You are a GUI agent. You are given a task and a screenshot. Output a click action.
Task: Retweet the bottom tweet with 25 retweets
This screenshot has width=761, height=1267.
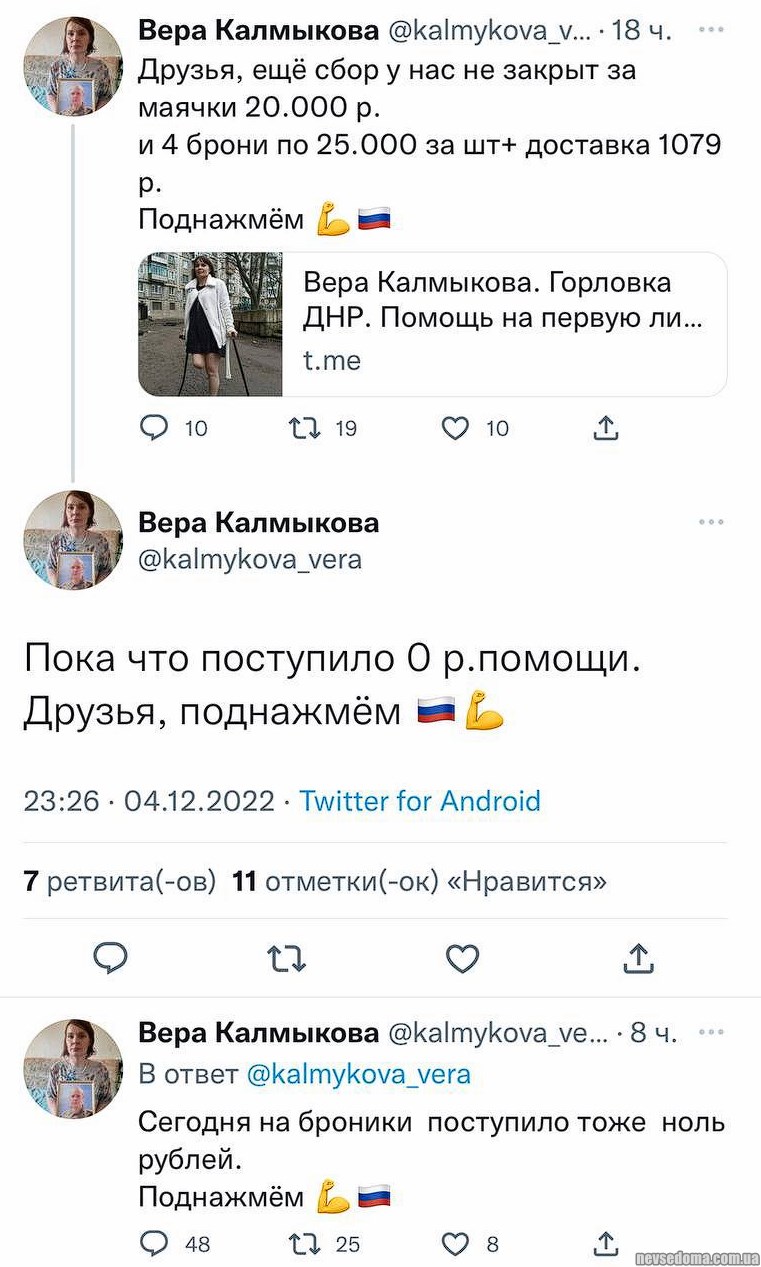[x=301, y=1243]
